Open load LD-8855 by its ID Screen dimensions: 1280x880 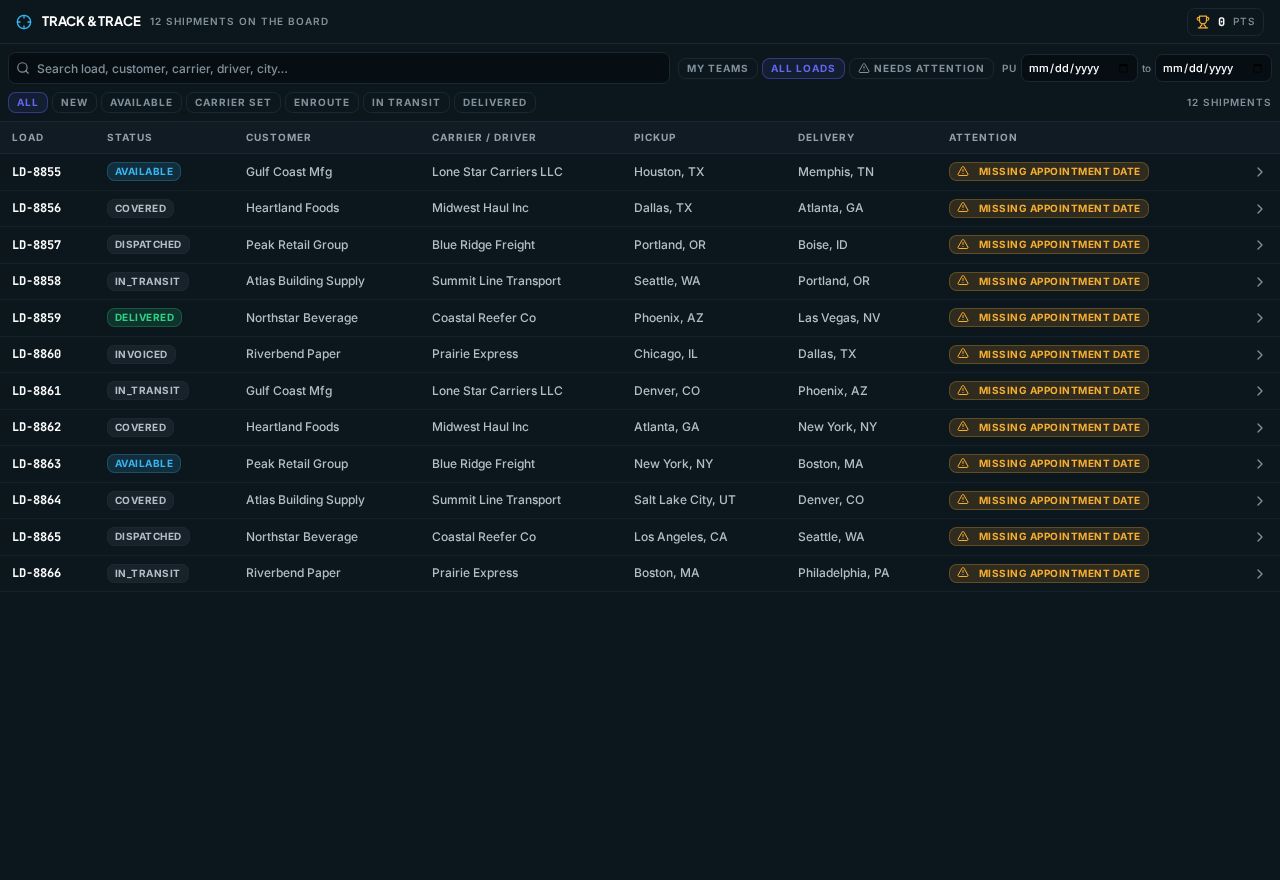pyautogui.click(x=37, y=172)
